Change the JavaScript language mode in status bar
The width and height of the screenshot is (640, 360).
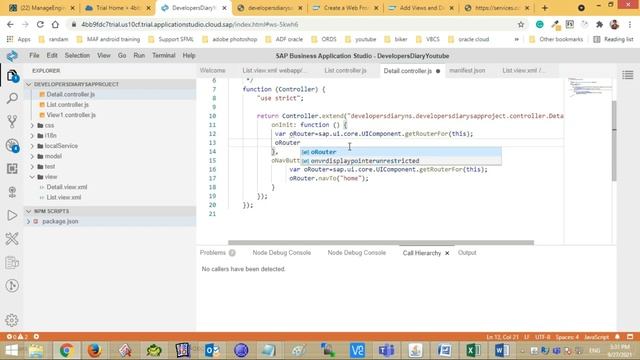coord(596,337)
